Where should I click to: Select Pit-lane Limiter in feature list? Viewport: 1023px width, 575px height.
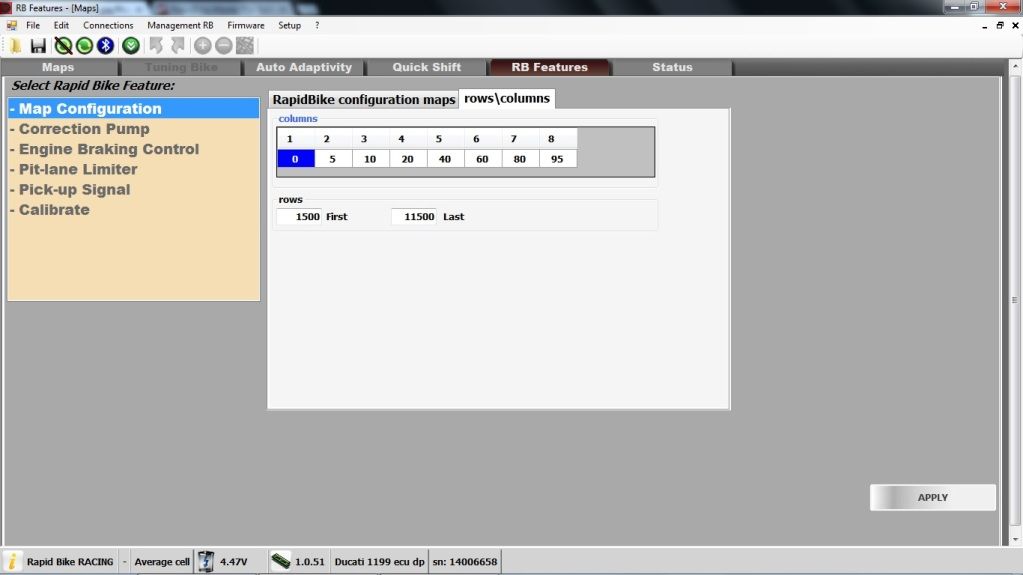(78, 169)
